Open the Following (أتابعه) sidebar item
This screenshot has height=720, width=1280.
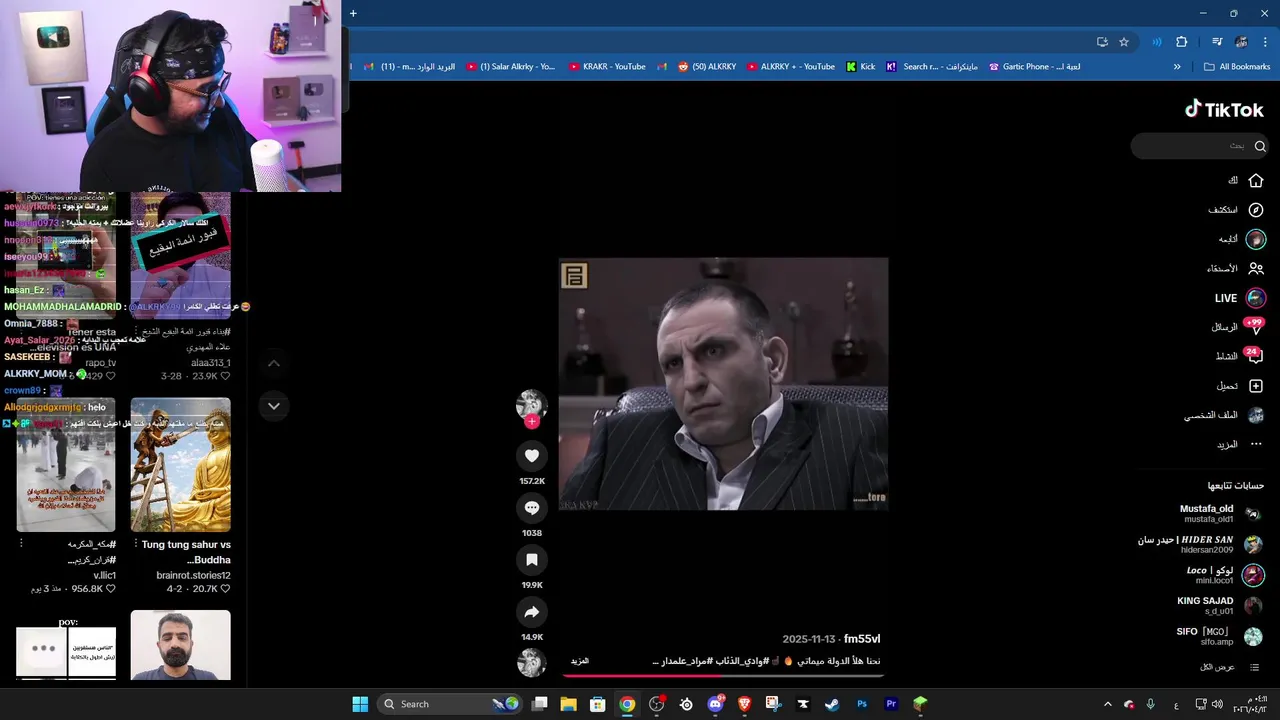pyautogui.click(x=1242, y=239)
